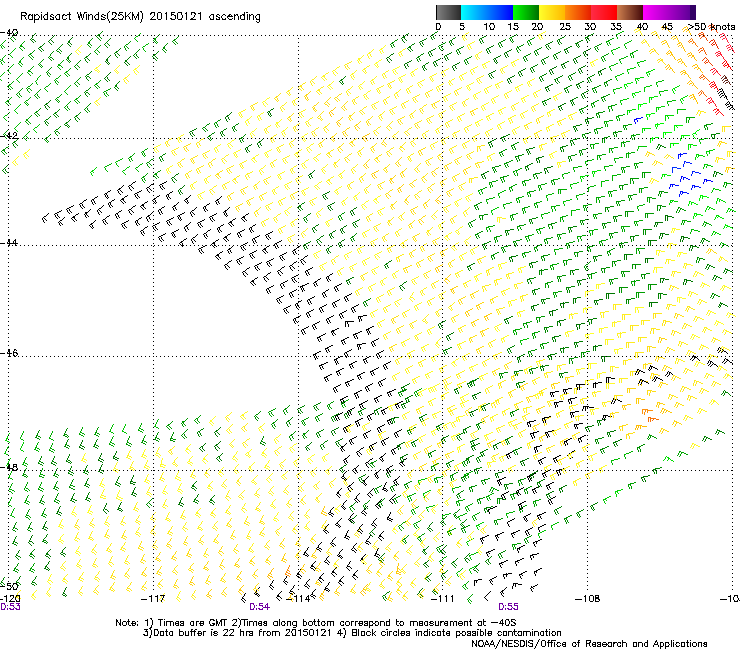Select the gray 0-5 knots legend color
This screenshot has height=650, width=740.
click(x=448, y=12)
